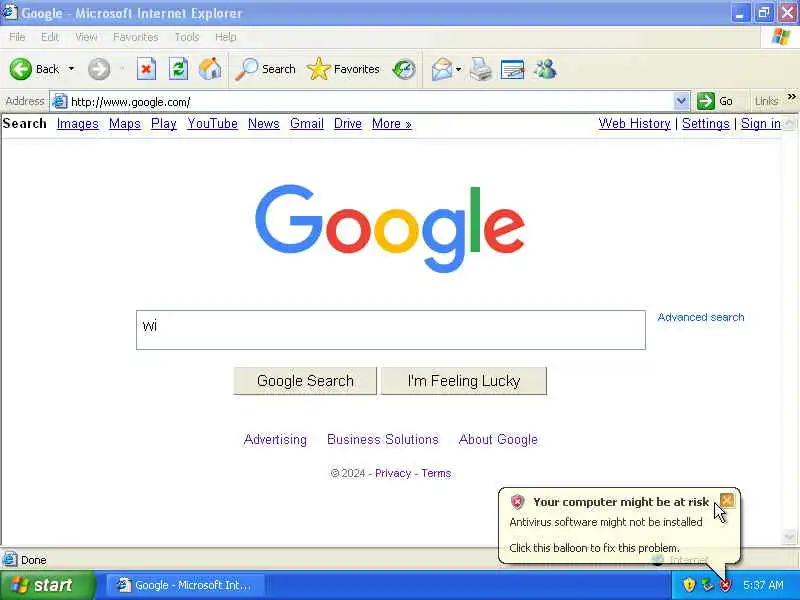Click the Windows flag logo in menu bar
The image size is (800, 600).
781,37
